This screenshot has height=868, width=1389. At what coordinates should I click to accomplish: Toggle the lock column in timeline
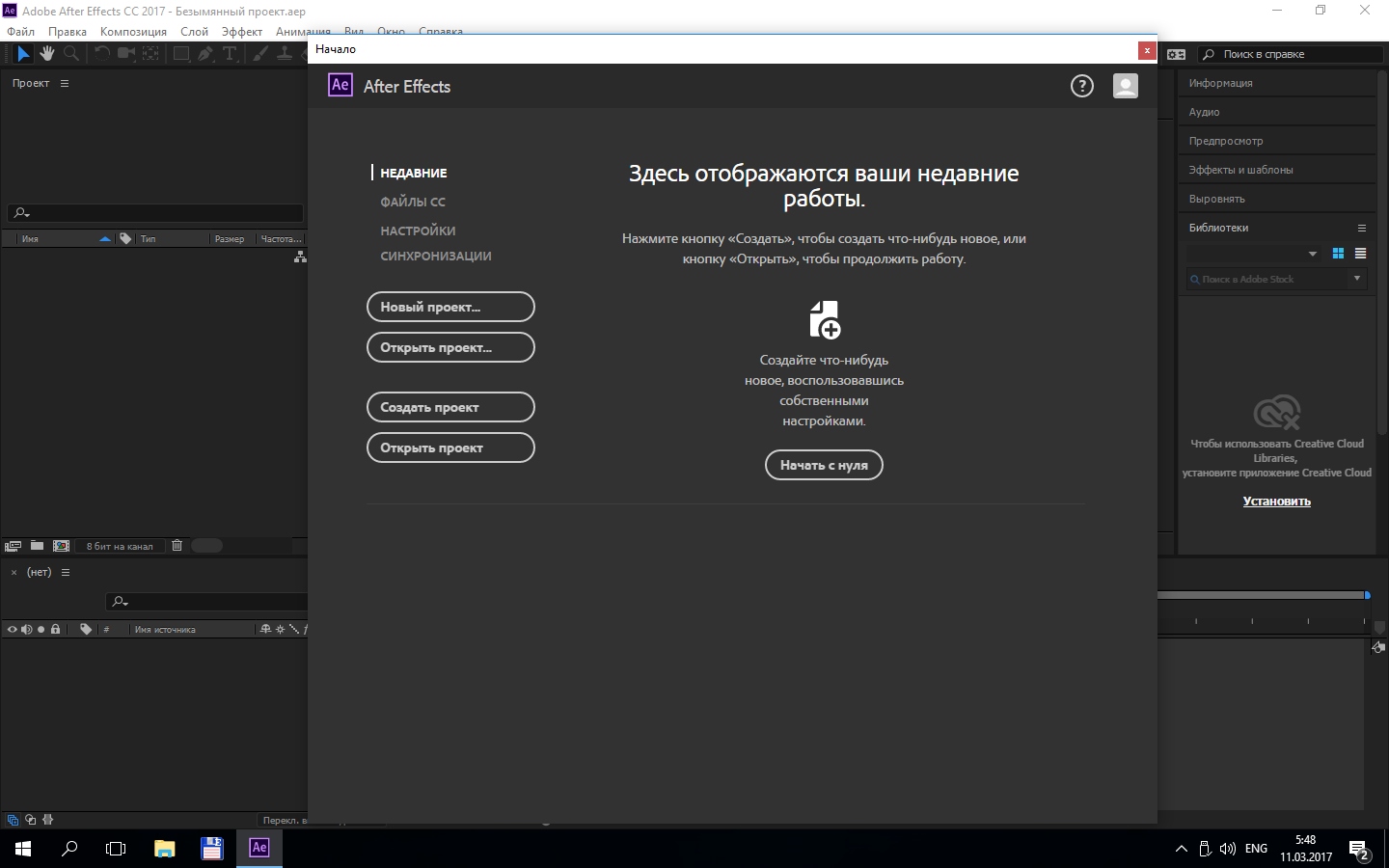pyautogui.click(x=55, y=629)
